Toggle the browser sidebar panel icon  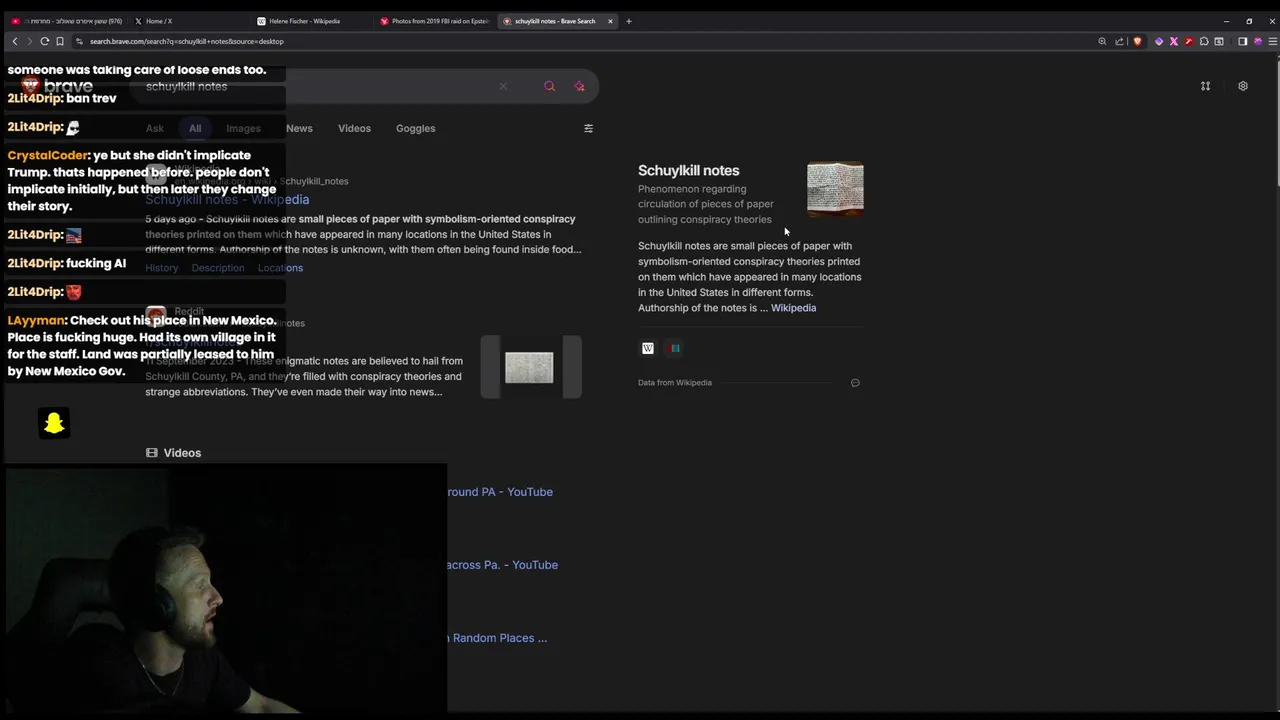[1242, 41]
